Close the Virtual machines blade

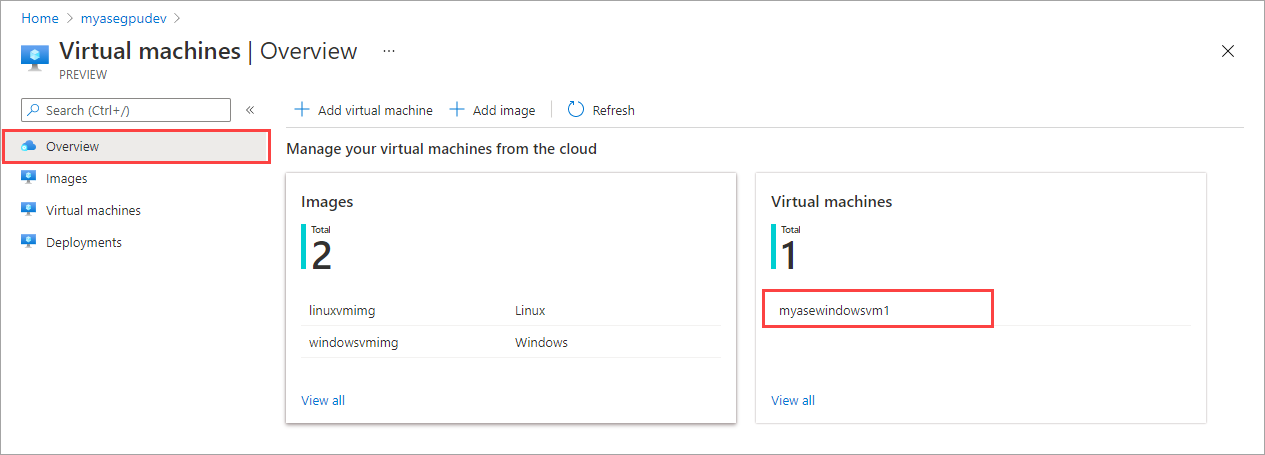[1228, 52]
